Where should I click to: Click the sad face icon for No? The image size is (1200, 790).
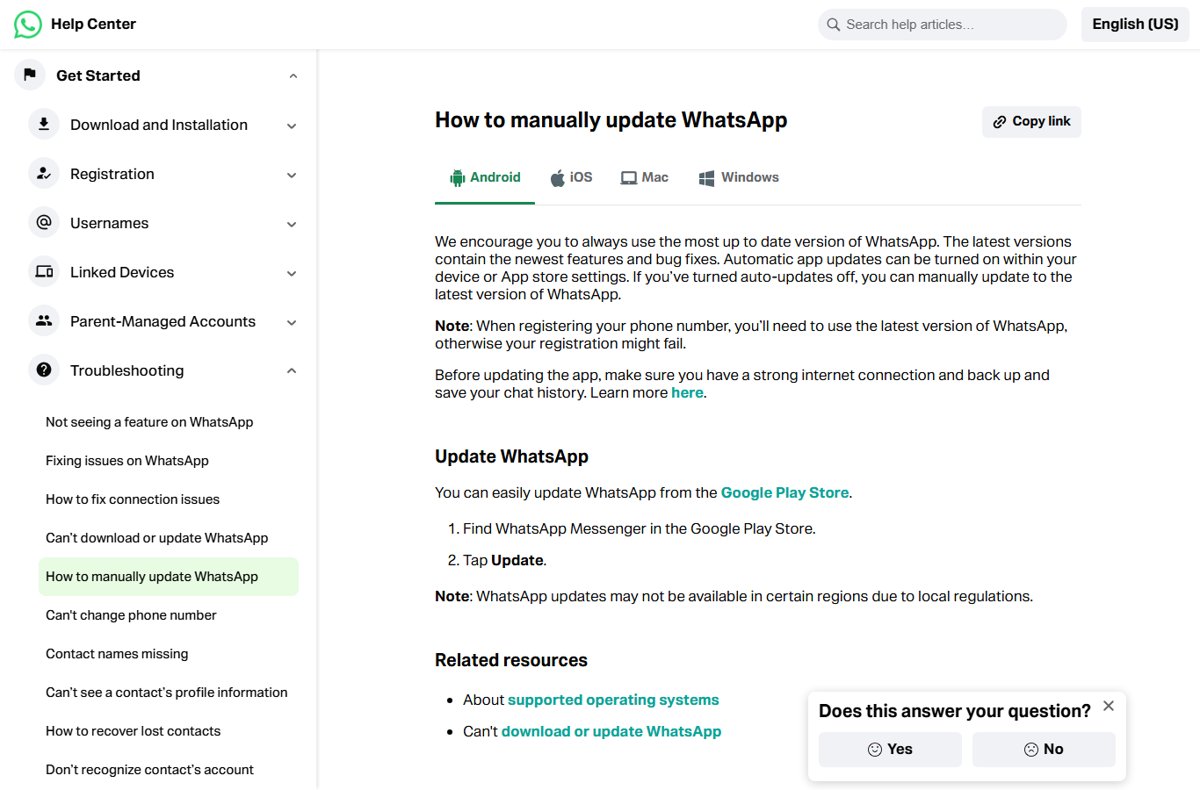(x=1031, y=749)
